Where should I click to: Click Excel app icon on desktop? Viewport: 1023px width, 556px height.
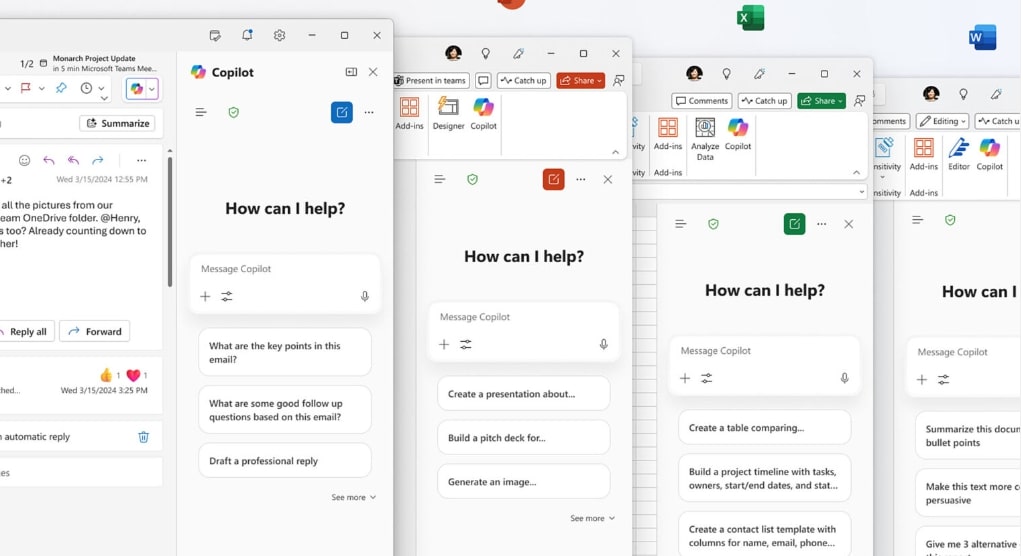pos(750,18)
